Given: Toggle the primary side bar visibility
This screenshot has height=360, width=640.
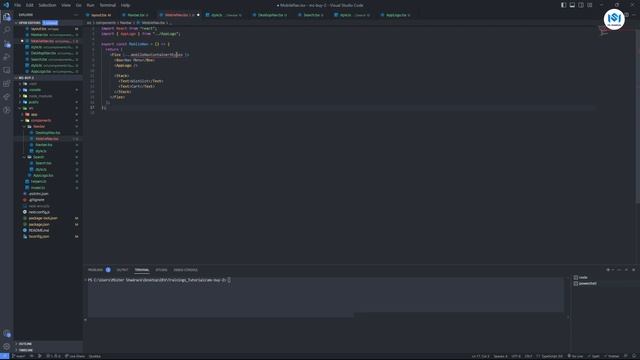Looking at the screenshot, I should (x=563, y=5).
